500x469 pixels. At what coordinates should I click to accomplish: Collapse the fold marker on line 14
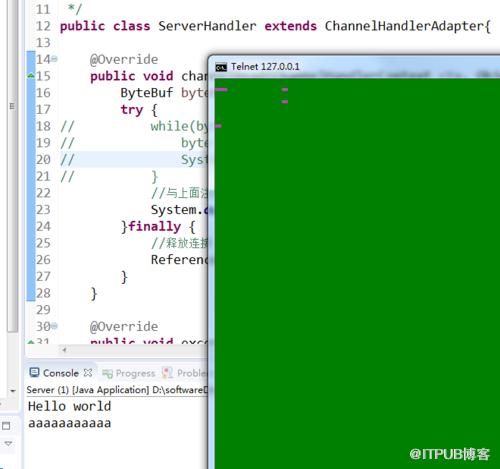coord(55,59)
